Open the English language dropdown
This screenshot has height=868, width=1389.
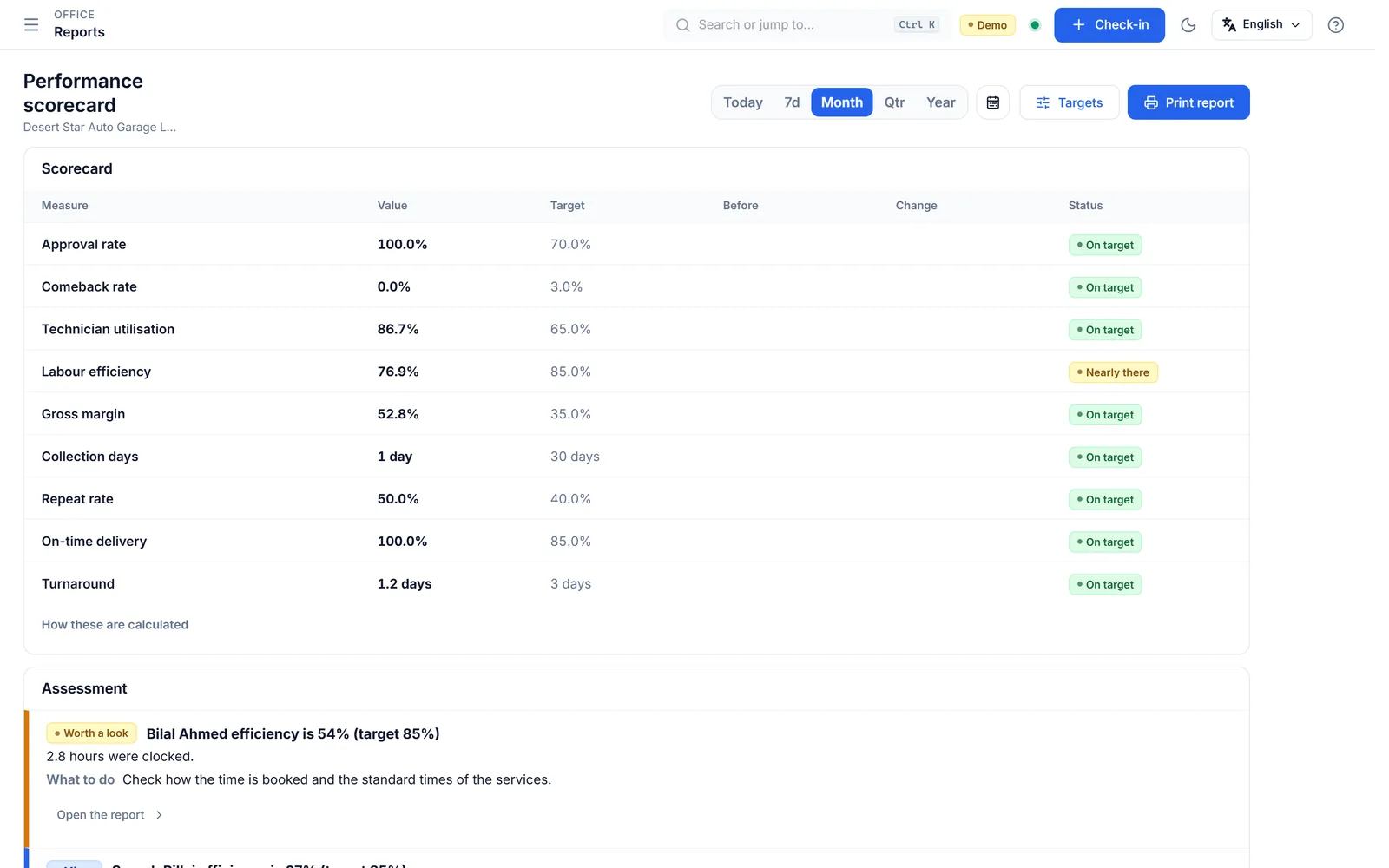(1261, 25)
